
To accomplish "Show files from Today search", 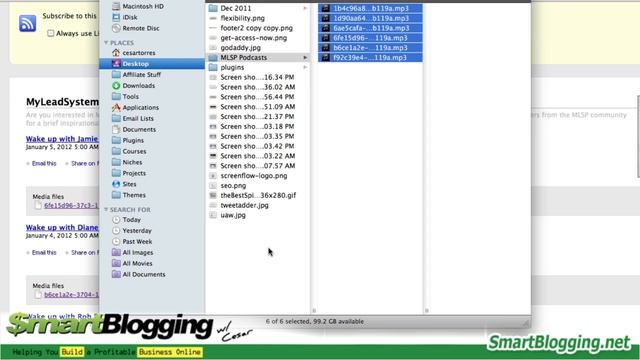I will pyautogui.click(x=131, y=220).
